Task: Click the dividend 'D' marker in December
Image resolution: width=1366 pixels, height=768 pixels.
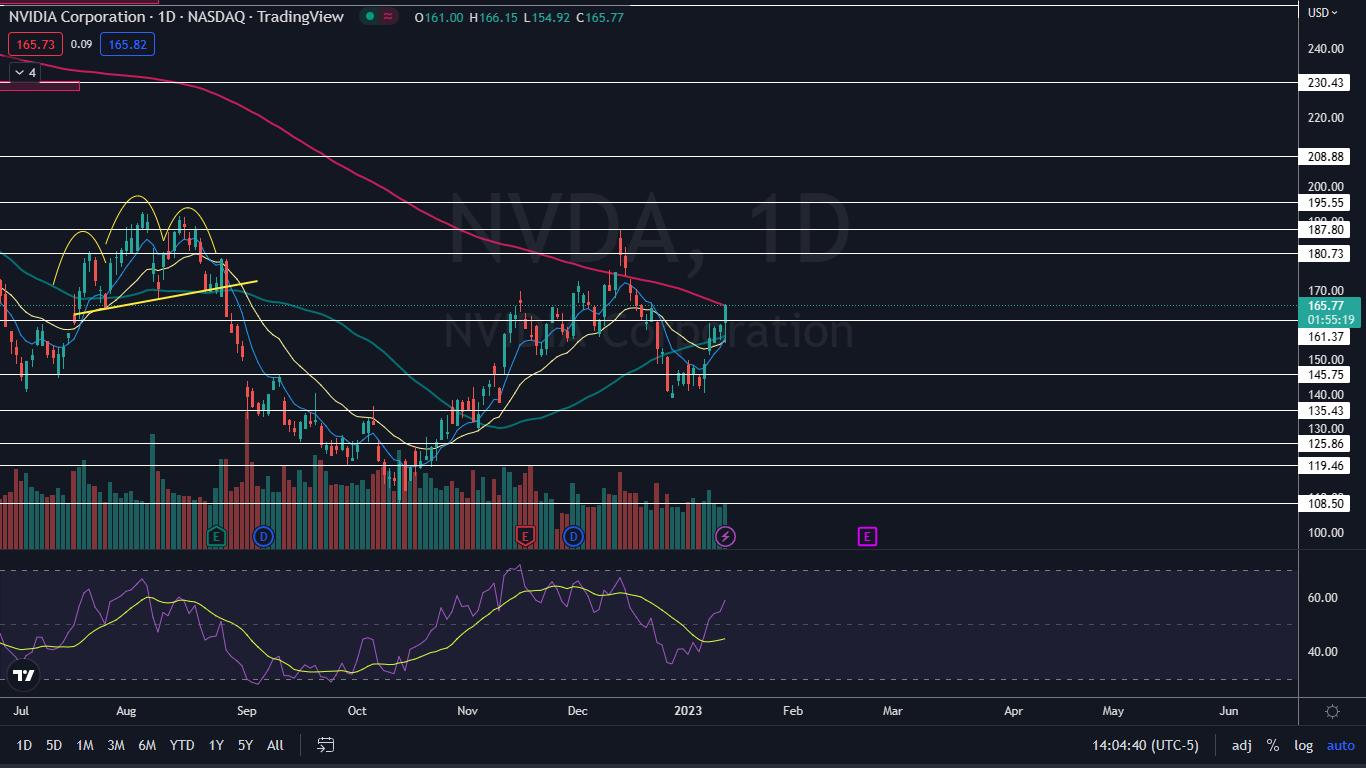Action: tap(573, 537)
